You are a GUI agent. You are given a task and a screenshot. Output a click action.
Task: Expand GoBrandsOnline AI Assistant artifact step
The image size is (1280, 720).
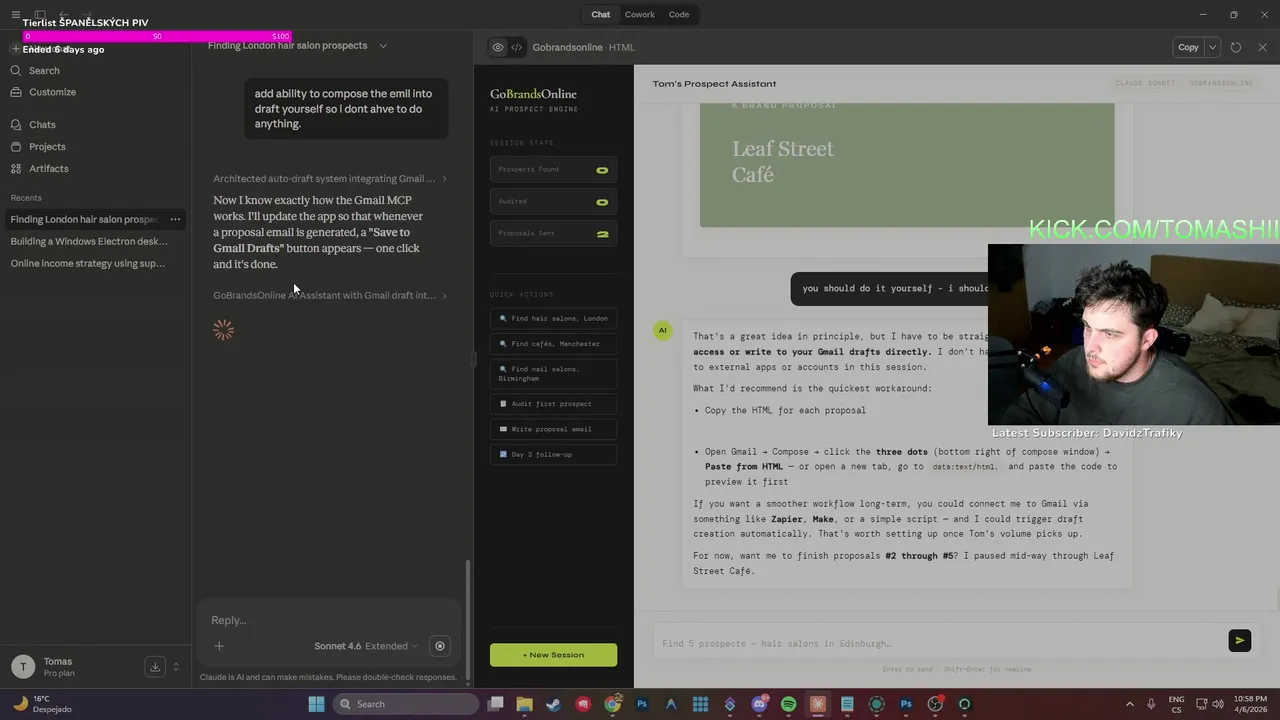330,296
